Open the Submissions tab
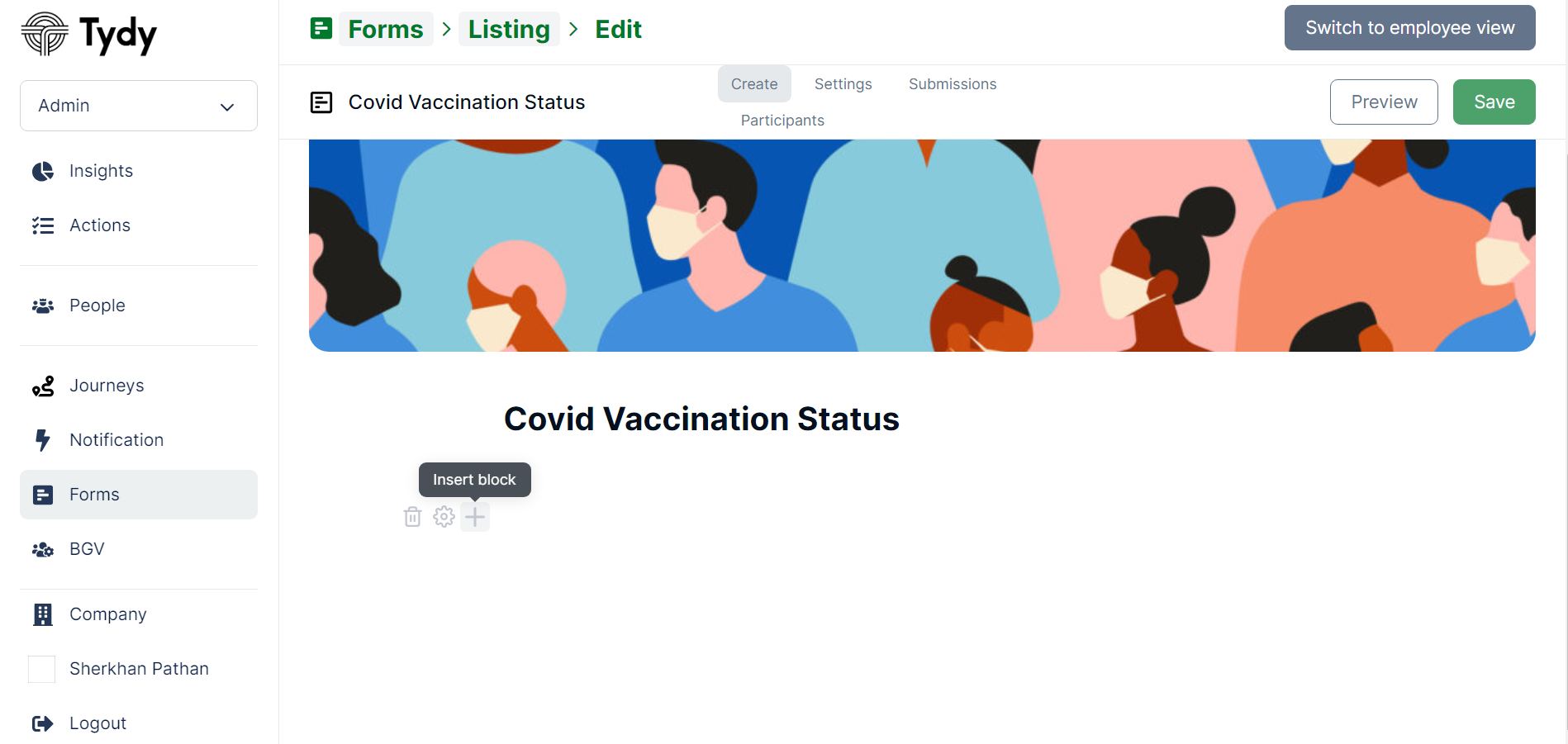1568x744 pixels. [953, 84]
